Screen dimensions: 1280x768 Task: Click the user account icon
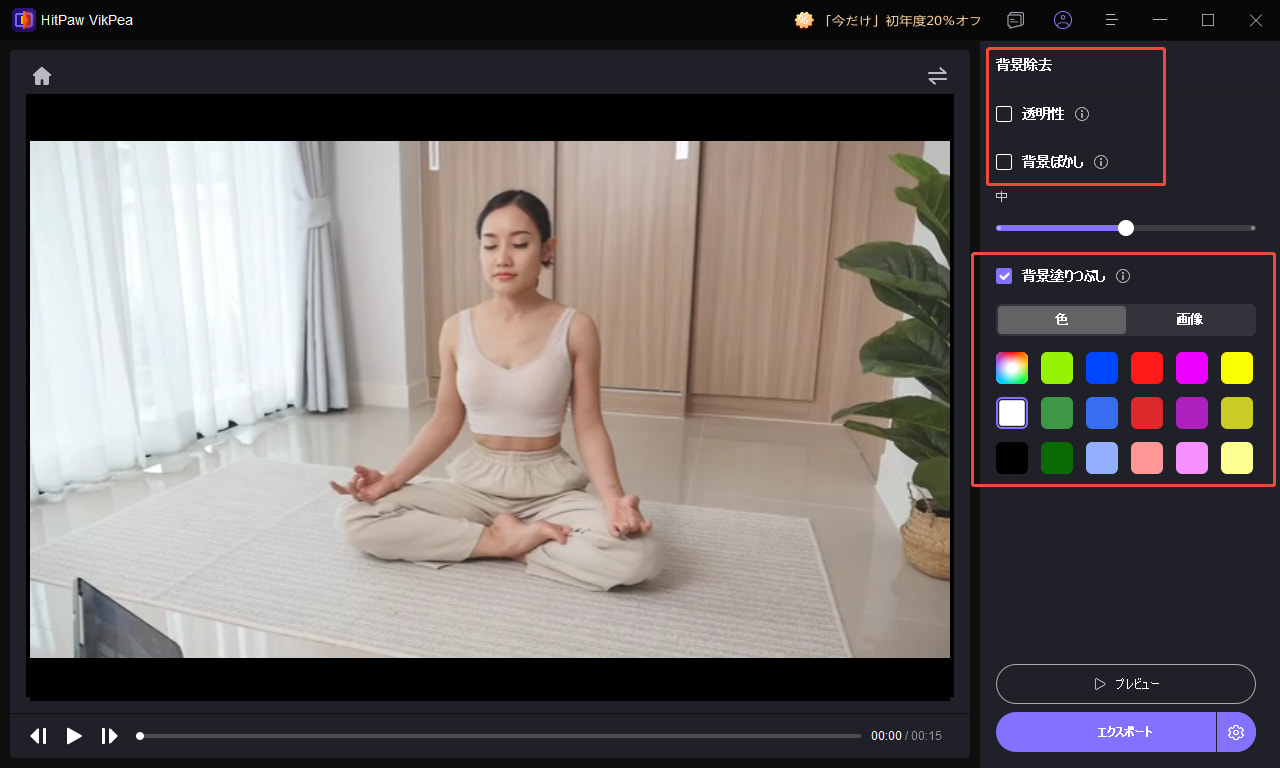coord(1063,20)
